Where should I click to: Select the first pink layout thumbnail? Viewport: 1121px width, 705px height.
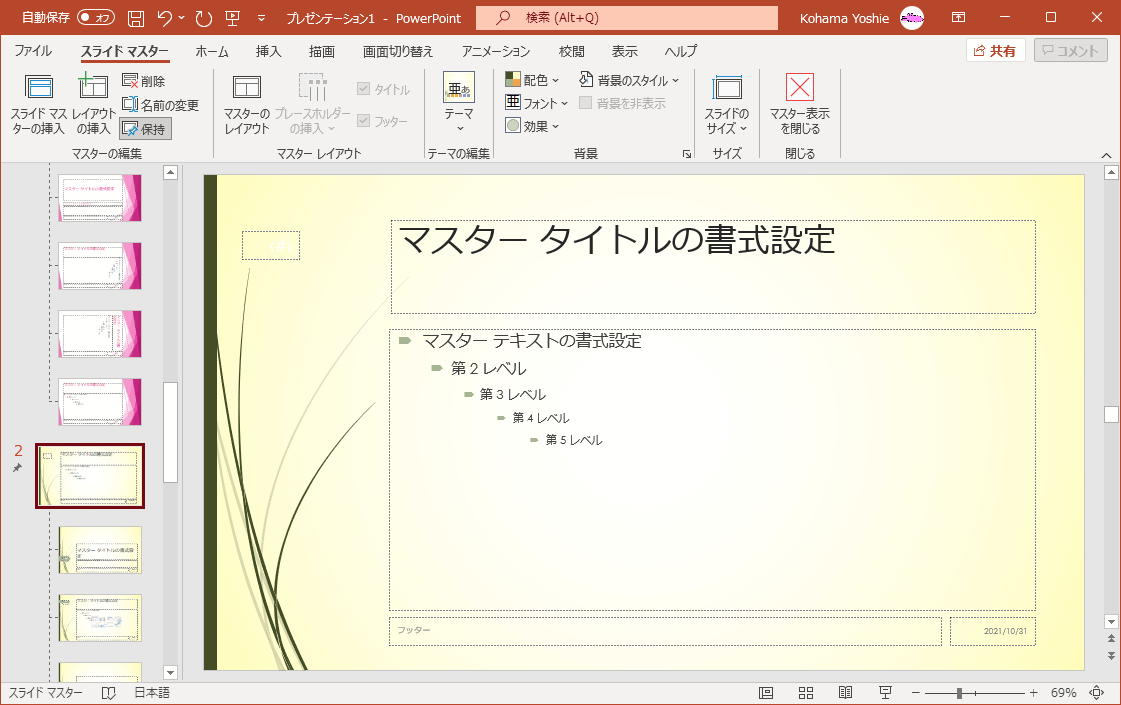pyautogui.click(x=100, y=198)
